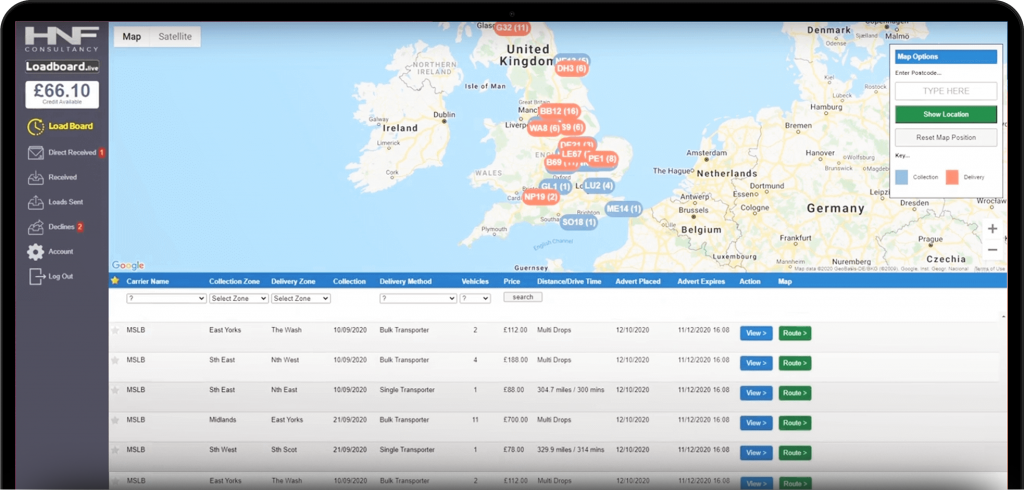Open the Received inbox tray icon
Viewport: 1024px width, 490px height.
click(35, 178)
